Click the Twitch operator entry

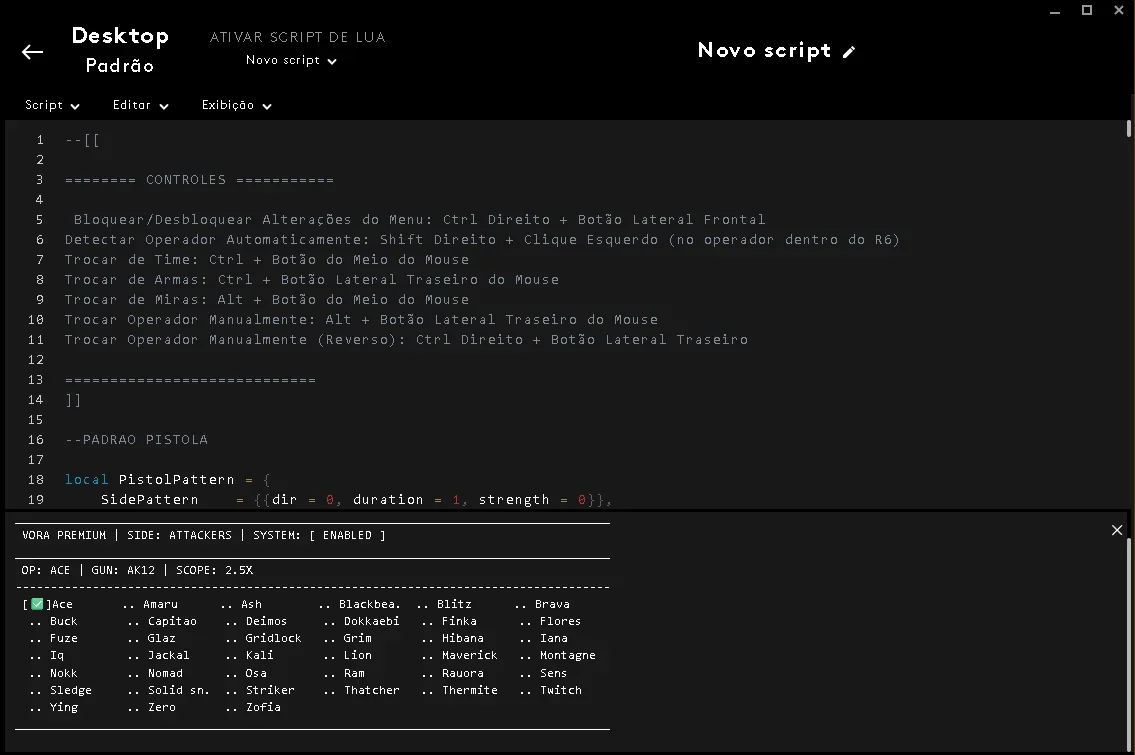pyautogui.click(x=560, y=690)
